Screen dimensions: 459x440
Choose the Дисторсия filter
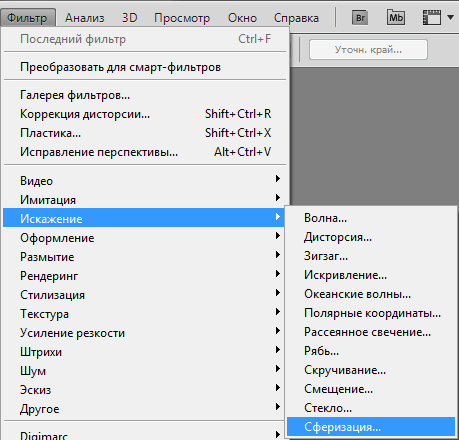tap(371, 237)
